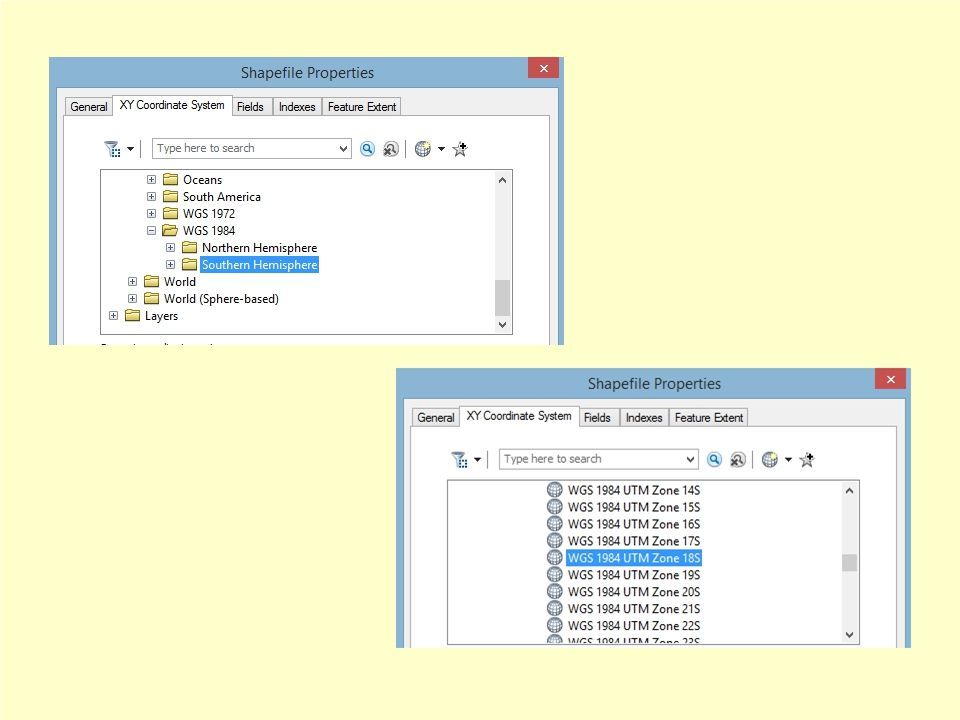Open Feature Extent tab in upper dialog
This screenshot has width=960, height=720.
362,107
